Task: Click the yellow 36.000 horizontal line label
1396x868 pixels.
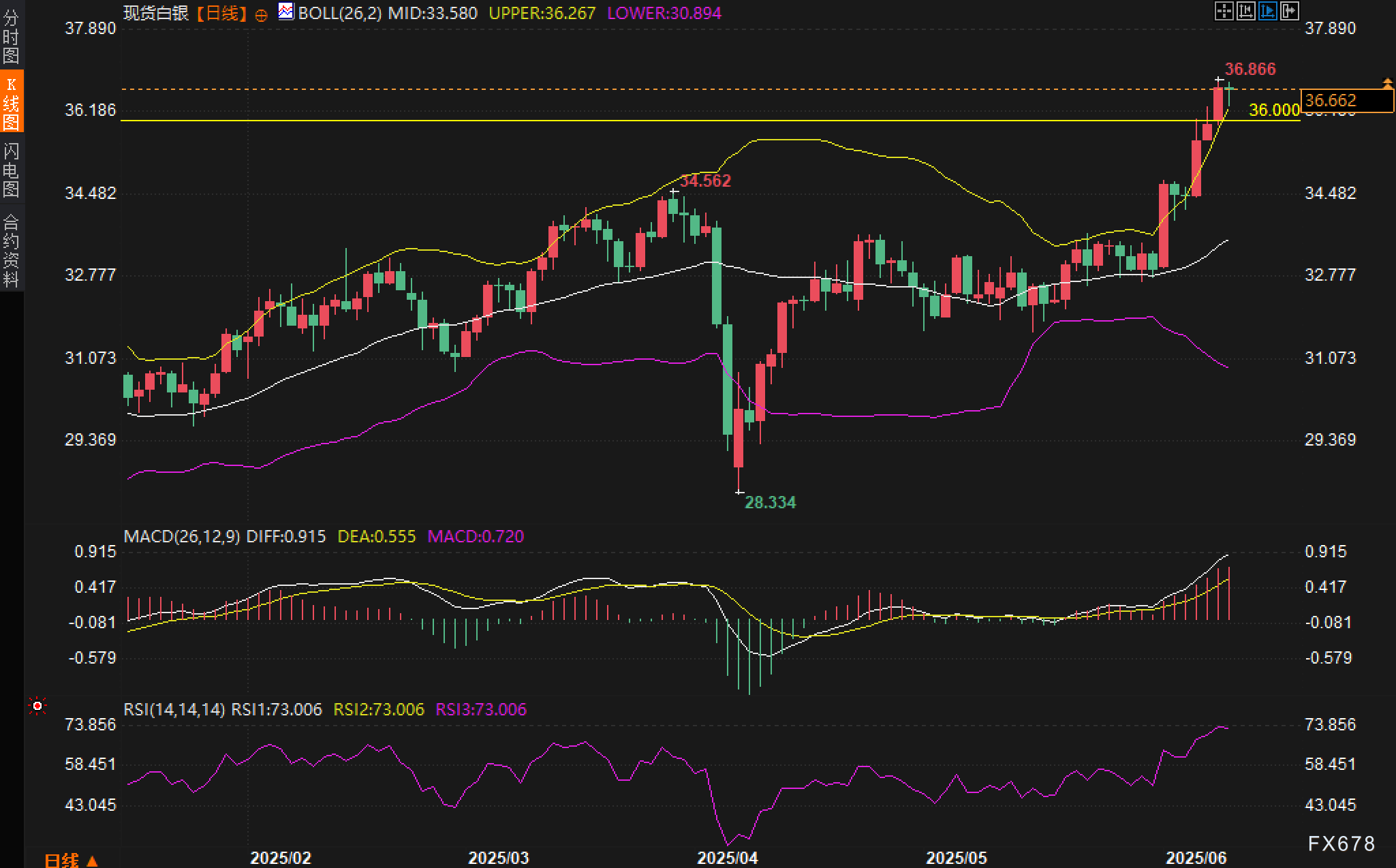Action: coord(1274,110)
